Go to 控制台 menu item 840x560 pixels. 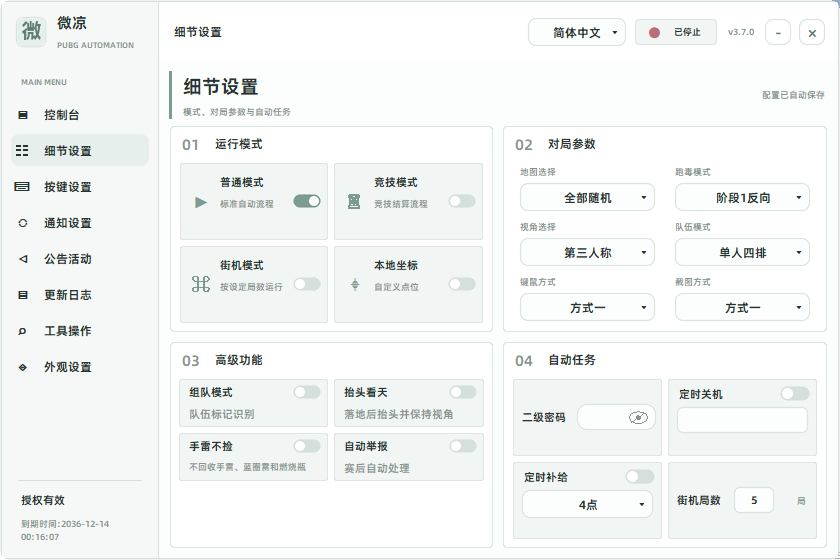pos(80,115)
